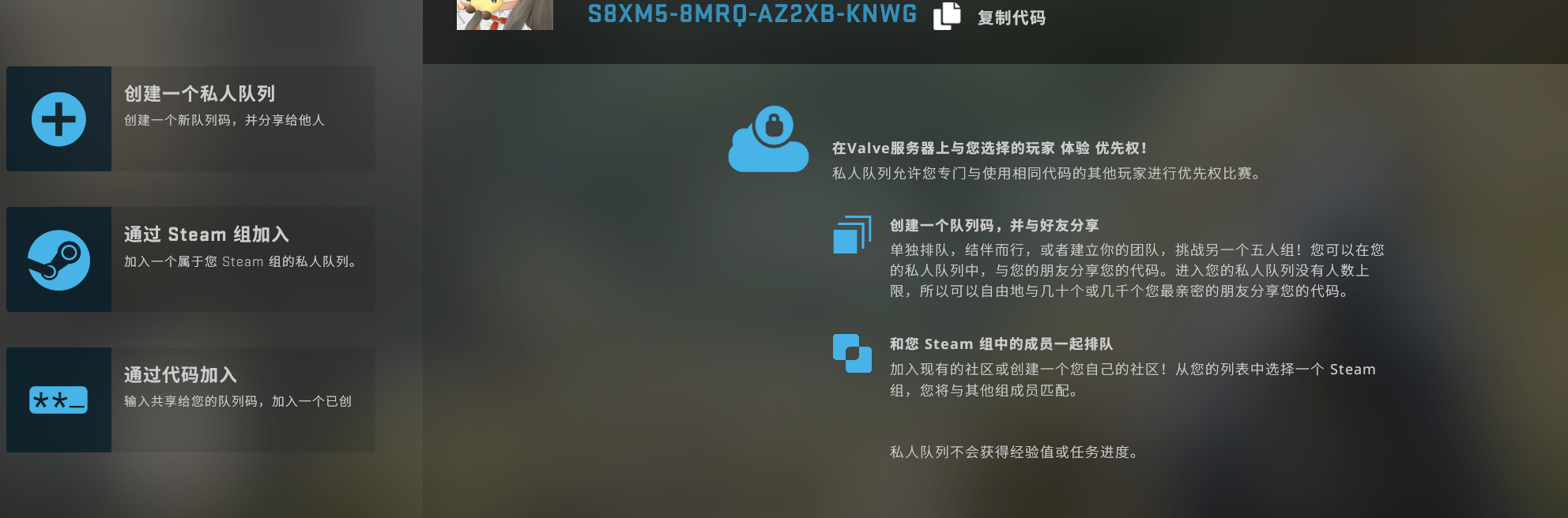Select the player avatar thumbnail at top

tap(505, 14)
